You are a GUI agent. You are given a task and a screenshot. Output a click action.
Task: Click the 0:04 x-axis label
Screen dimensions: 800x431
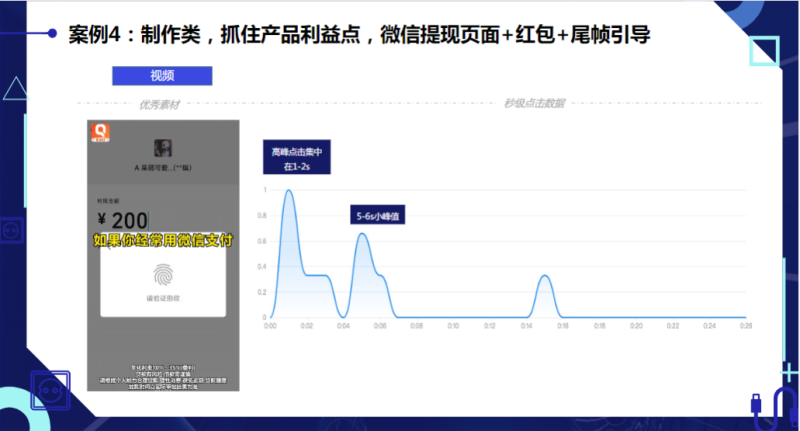pyautogui.click(x=343, y=326)
